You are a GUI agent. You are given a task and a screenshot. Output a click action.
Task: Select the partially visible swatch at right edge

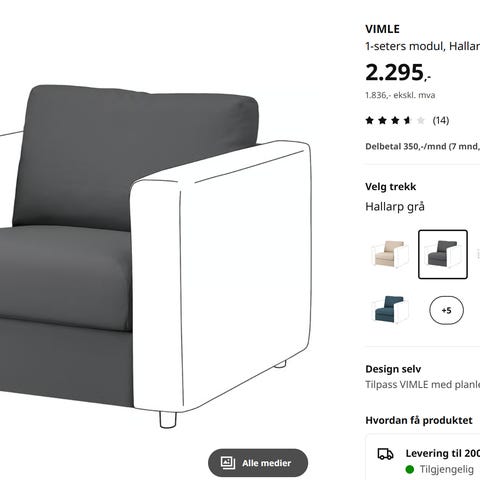[478, 254]
